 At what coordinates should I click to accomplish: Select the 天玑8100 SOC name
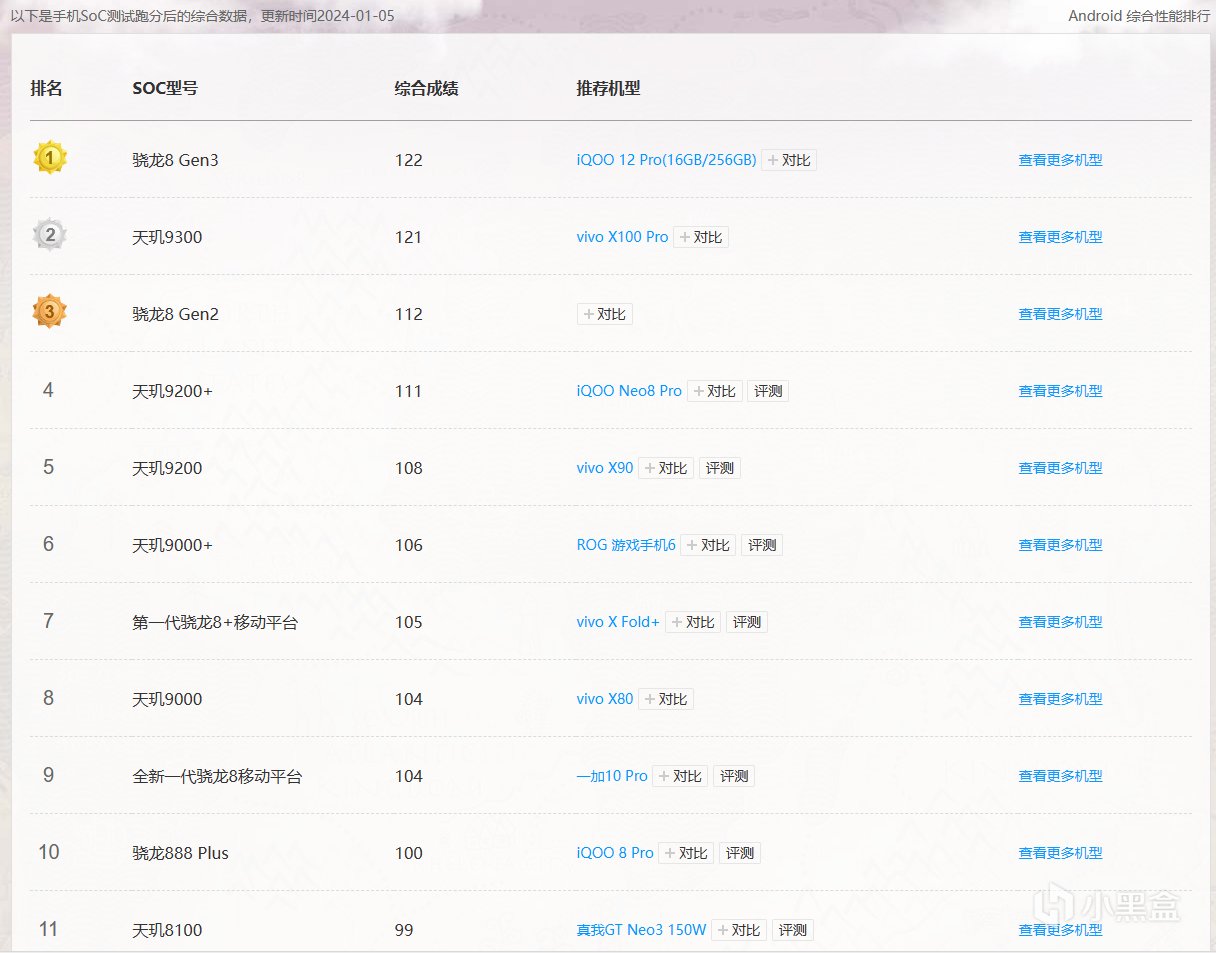(x=167, y=930)
